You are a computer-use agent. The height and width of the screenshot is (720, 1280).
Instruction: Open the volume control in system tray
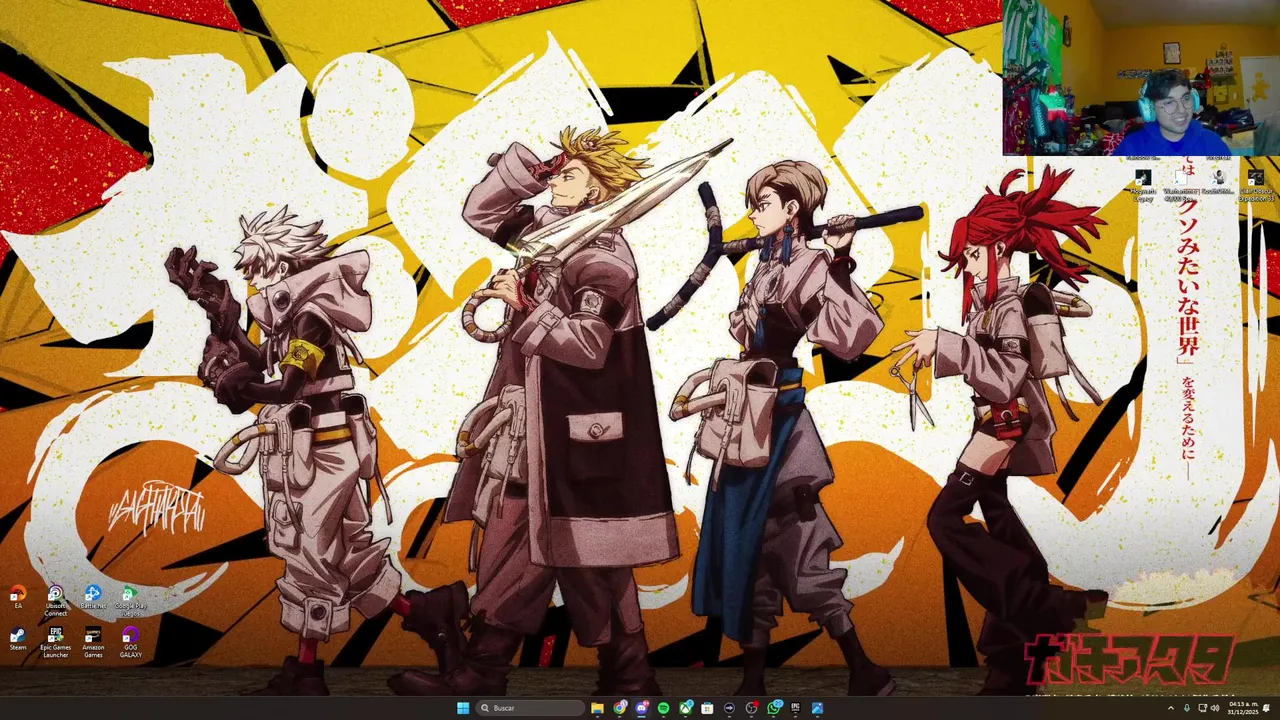(x=1215, y=708)
